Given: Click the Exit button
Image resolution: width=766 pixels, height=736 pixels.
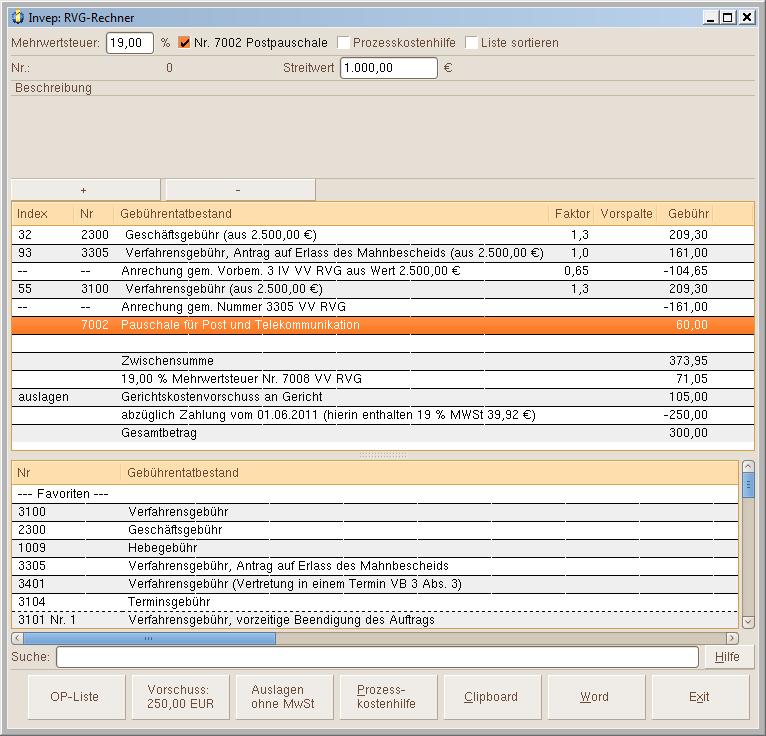Looking at the screenshot, I should click(x=701, y=697).
